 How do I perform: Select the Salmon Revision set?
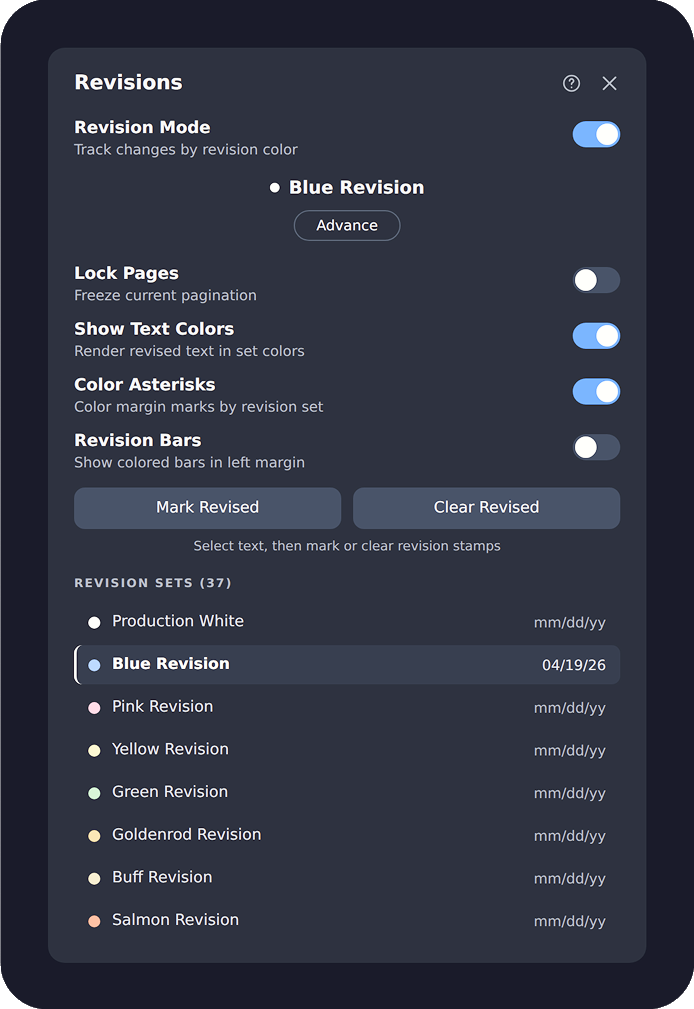(x=347, y=920)
